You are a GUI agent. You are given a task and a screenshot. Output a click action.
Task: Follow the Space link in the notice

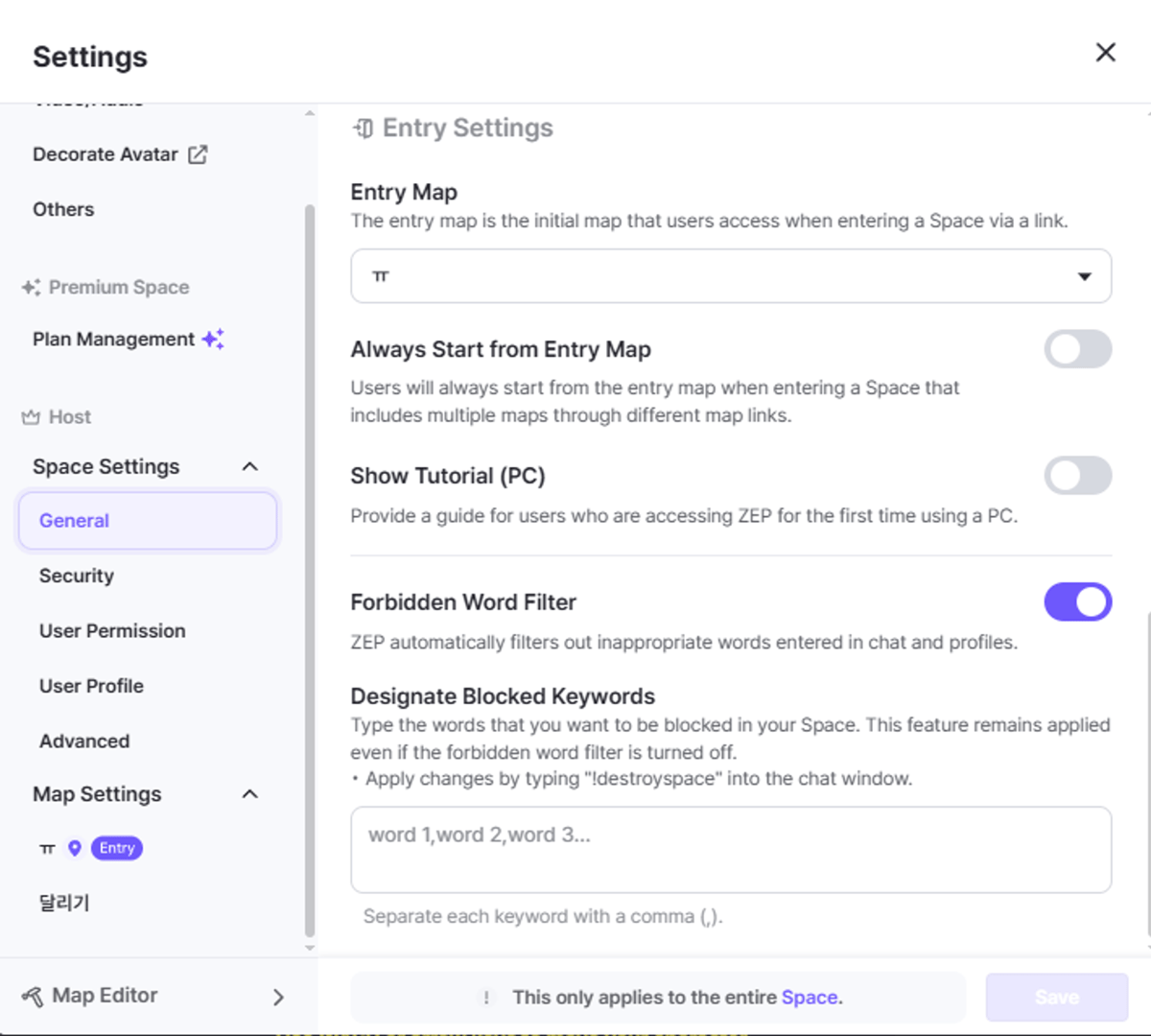click(x=810, y=998)
